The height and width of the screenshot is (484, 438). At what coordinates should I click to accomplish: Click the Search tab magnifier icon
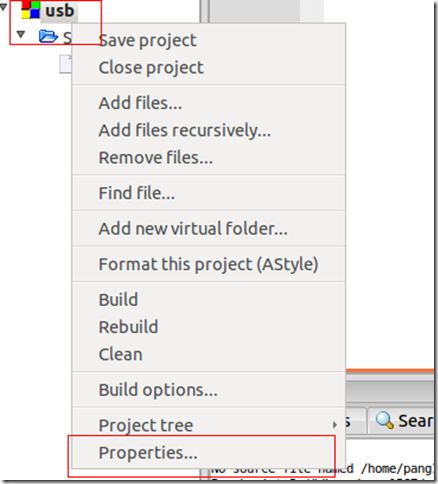point(384,420)
